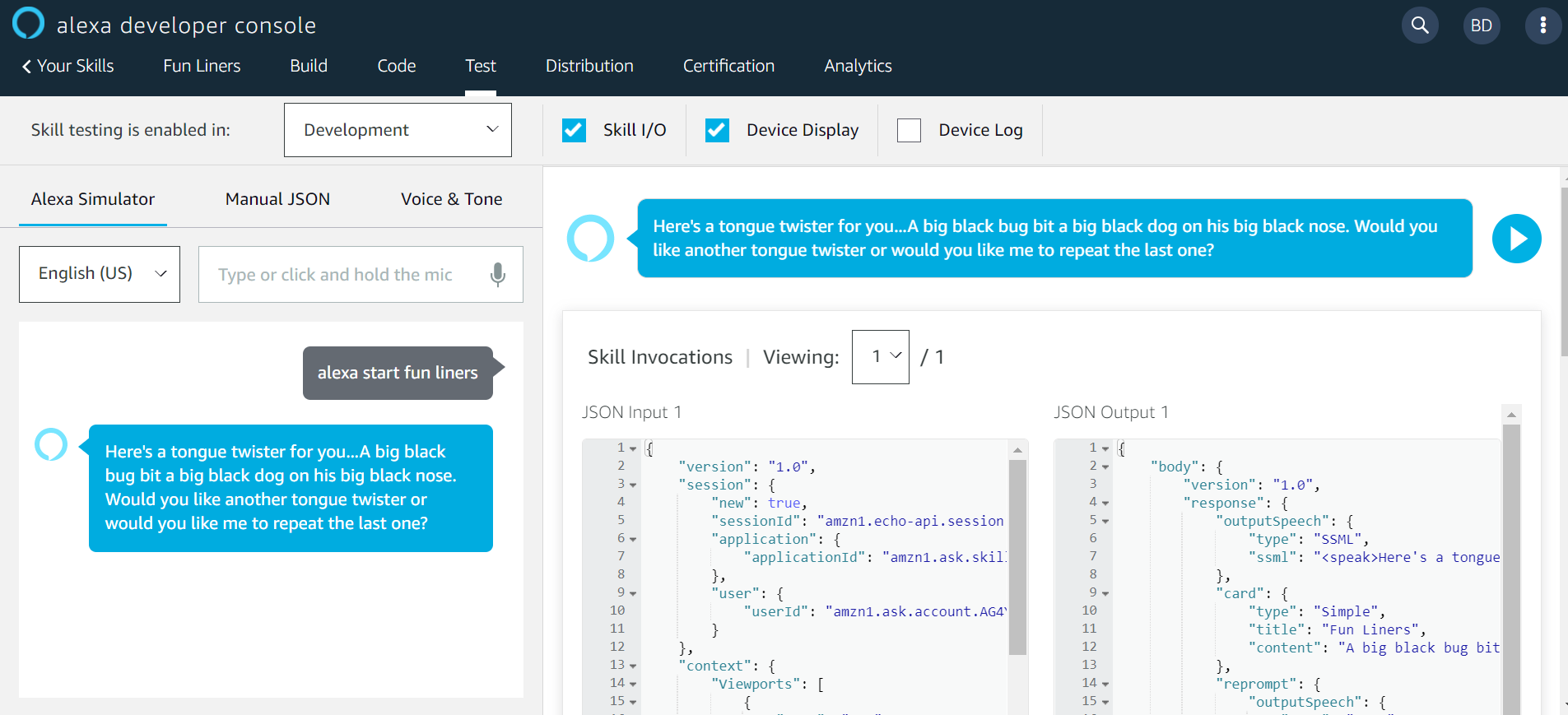
Task: Open the Viewing invocation number dropdown
Action: 880,356
